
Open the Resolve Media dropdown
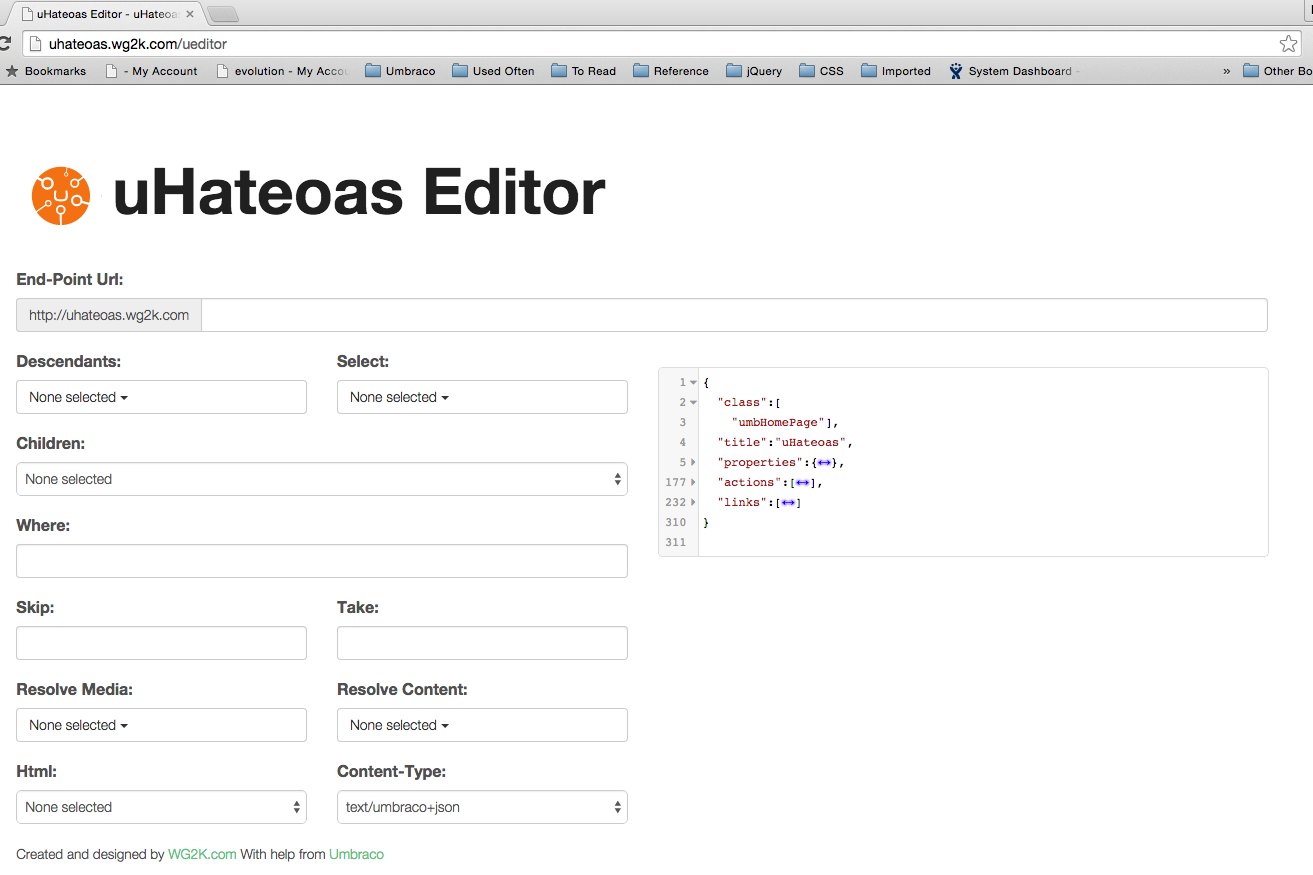point(161,725)
